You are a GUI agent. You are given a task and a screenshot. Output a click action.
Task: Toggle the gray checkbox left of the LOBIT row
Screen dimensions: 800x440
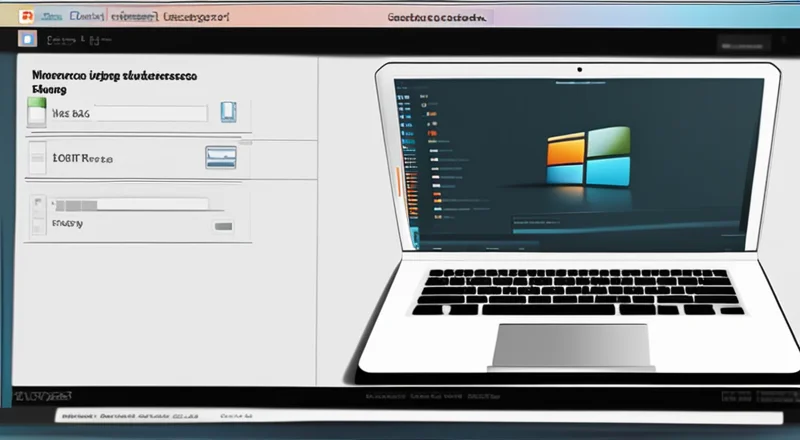pyautogui.click(x=37, y=157)
